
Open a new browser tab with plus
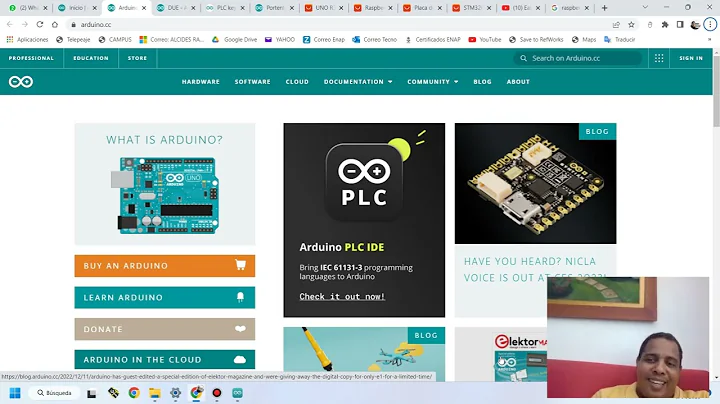tap(604, 8)
